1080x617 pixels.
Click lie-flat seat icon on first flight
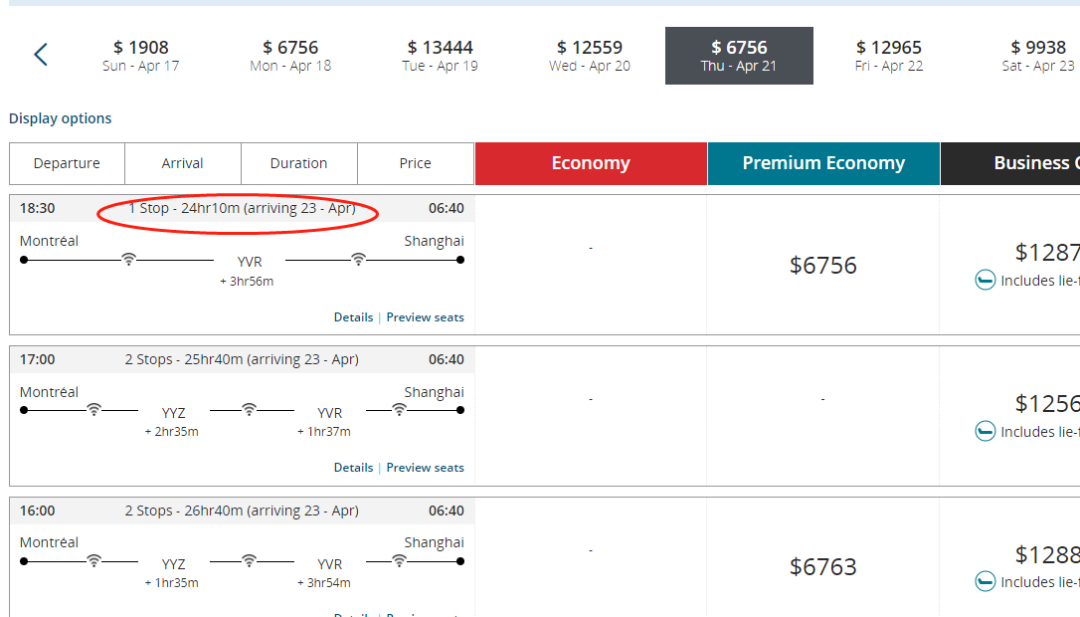point(985,281)
